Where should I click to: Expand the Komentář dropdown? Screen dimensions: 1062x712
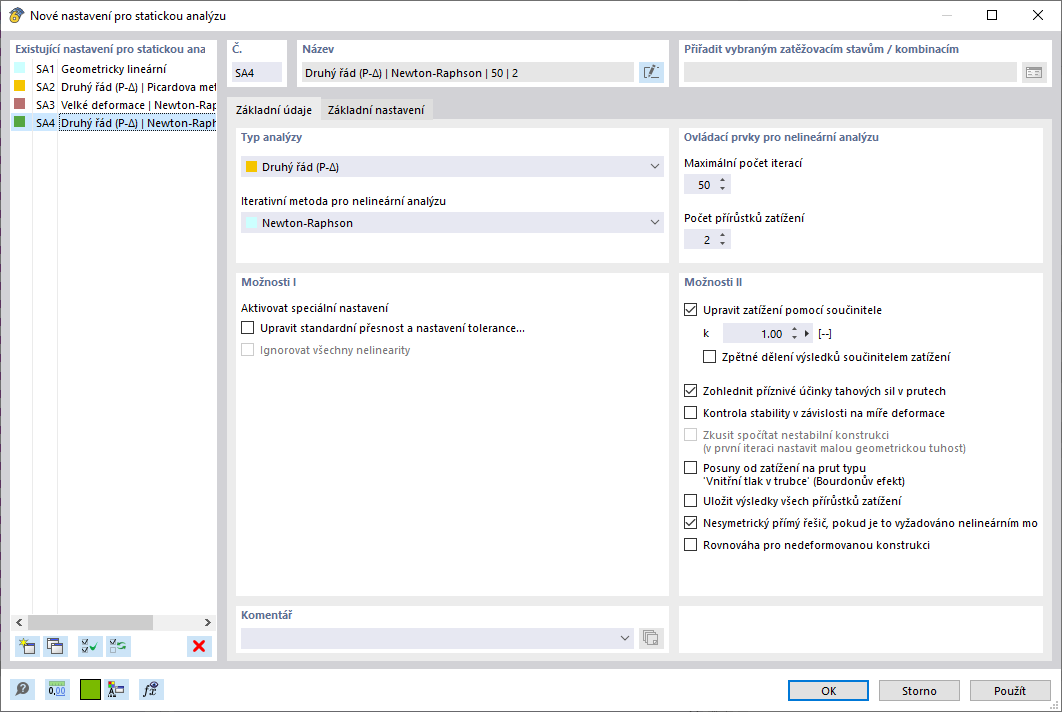[x=625, y=638]
